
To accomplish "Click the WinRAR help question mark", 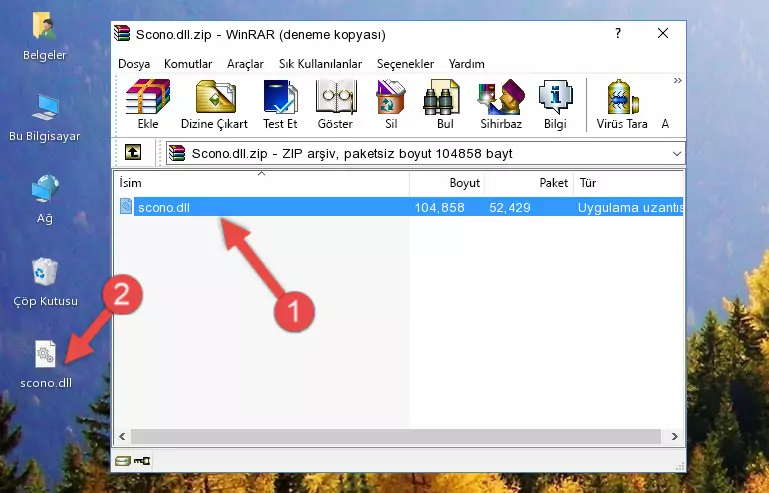I will coord(618,33).
